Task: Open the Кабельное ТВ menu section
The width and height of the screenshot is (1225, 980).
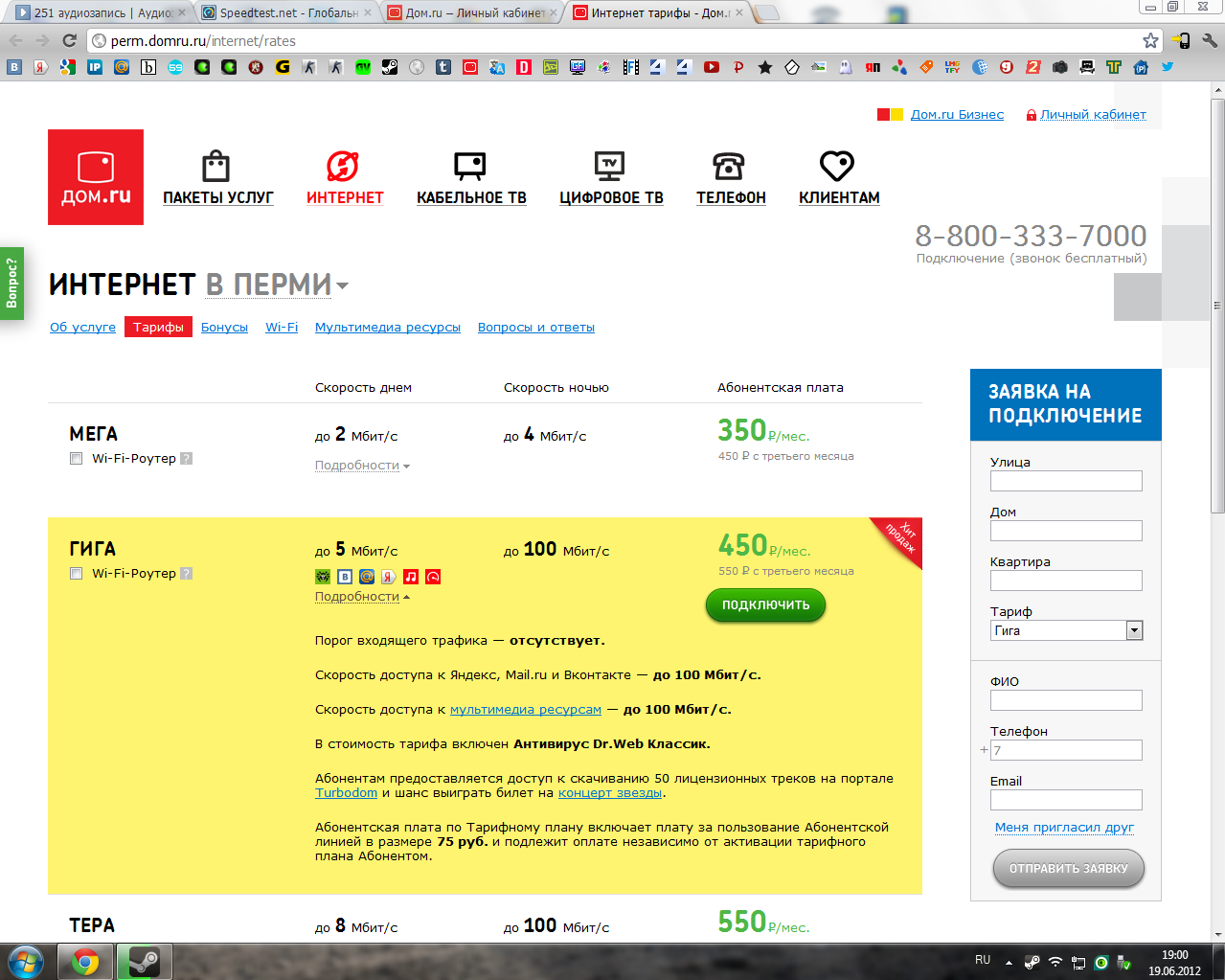Action: pos(471,178)
